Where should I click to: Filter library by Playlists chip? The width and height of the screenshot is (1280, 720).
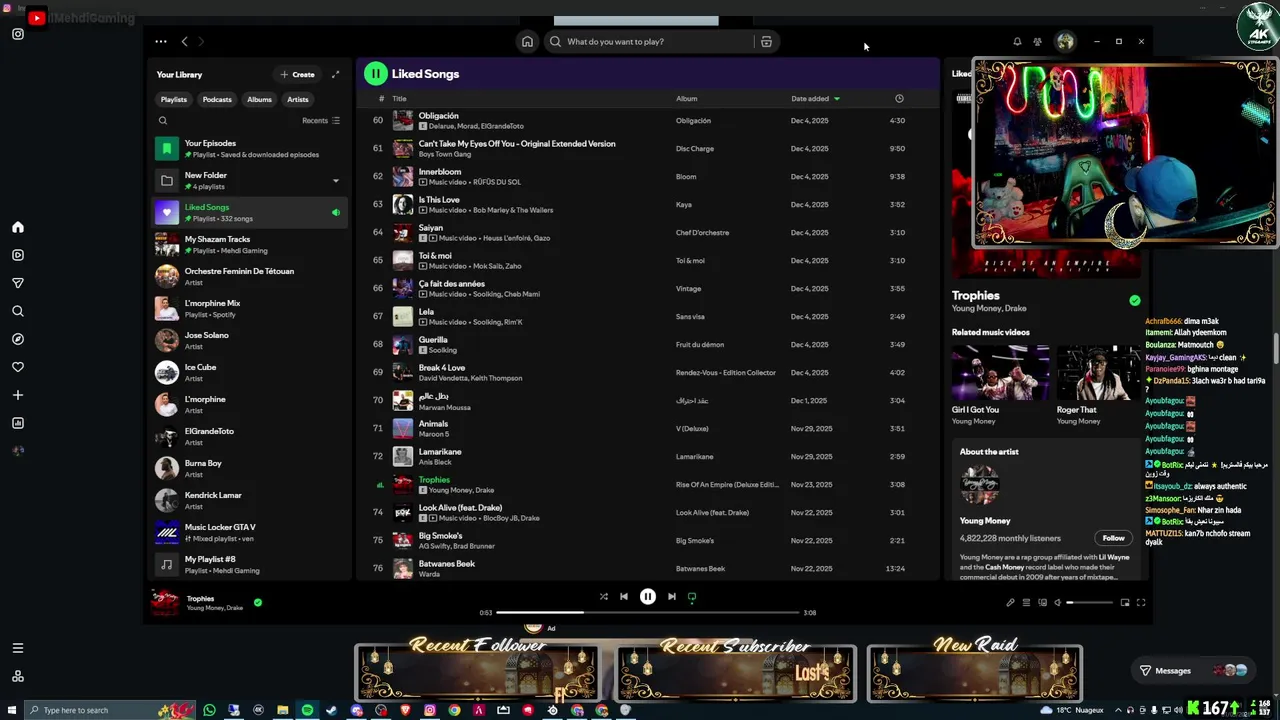(x=174, y=99)
